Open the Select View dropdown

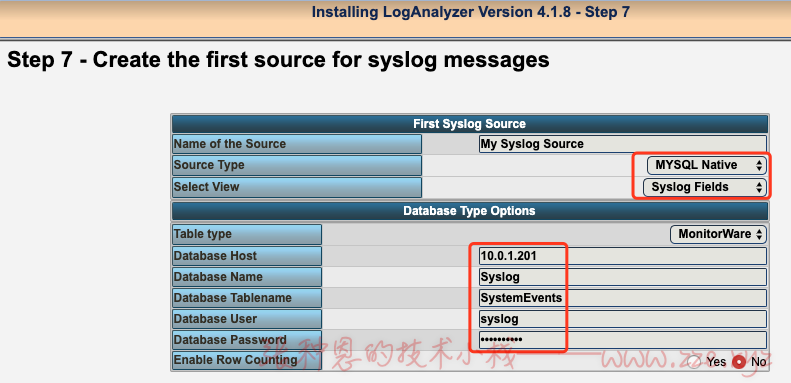705,187
